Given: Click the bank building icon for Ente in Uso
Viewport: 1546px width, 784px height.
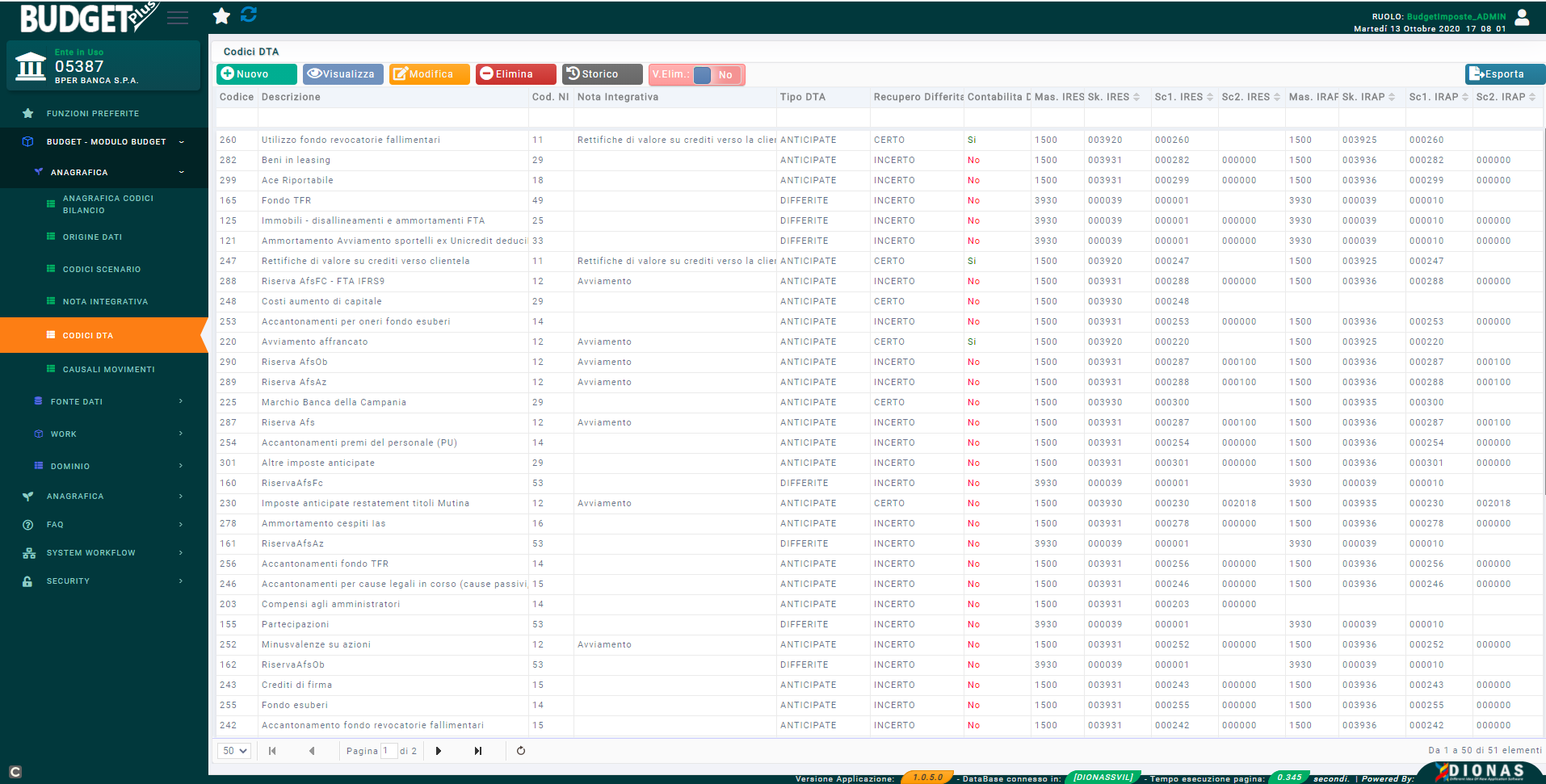Looking at the screenshot, I should 31,66.
